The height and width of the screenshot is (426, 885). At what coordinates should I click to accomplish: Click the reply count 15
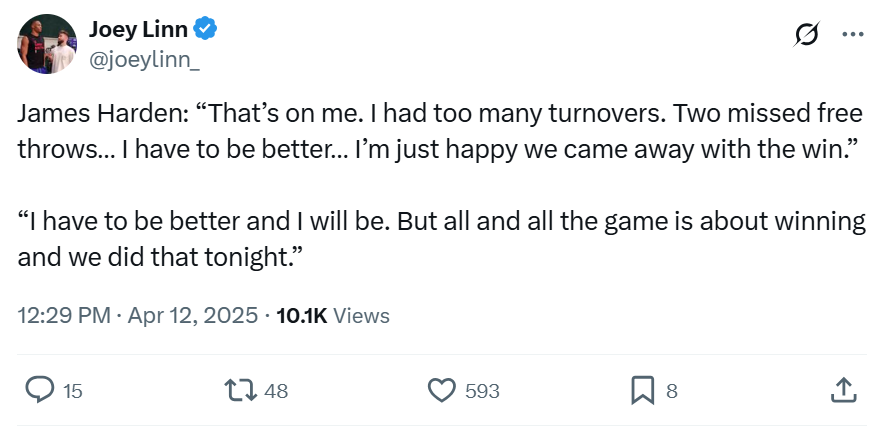tap(73, 391)
